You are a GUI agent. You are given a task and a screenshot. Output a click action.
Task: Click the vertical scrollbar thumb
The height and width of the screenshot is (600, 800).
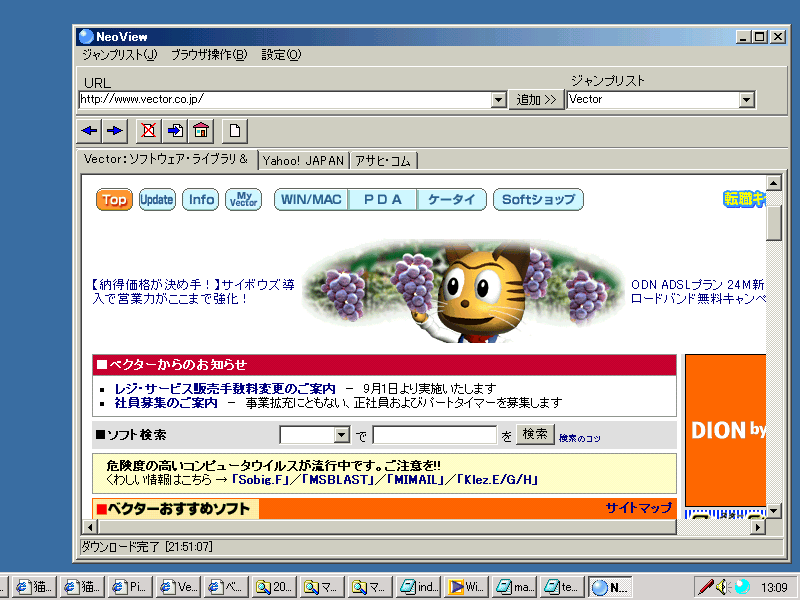773,222
